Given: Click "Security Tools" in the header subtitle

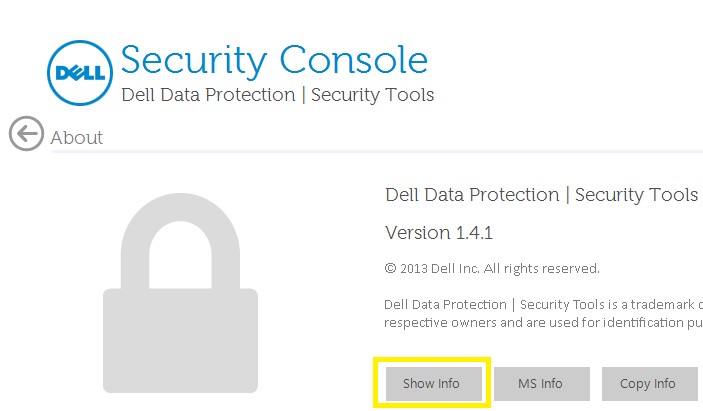Looking at the screenshot, I should pyautogui.click(x=372, y=95).
